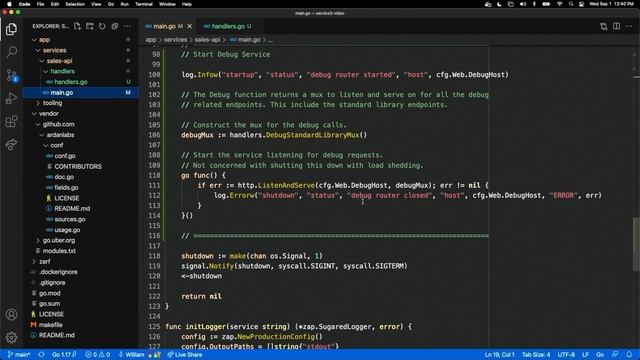
Task: Click the editor vertical scrollbar thumb
Action: 636,244
